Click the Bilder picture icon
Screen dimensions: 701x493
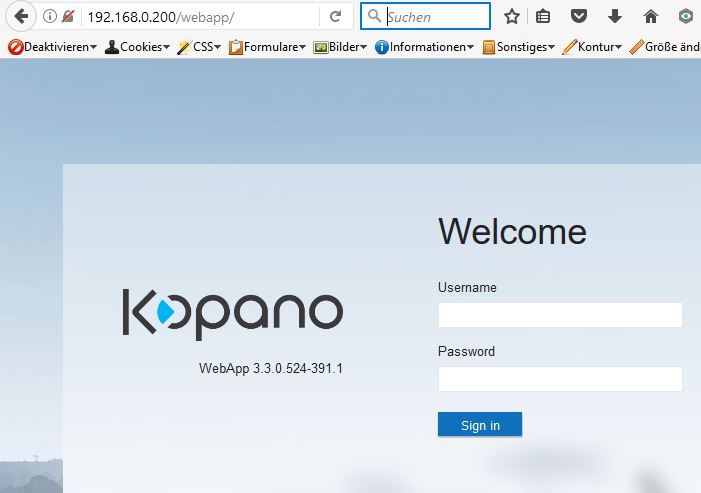pyautogui.click(x=320, y=47)
